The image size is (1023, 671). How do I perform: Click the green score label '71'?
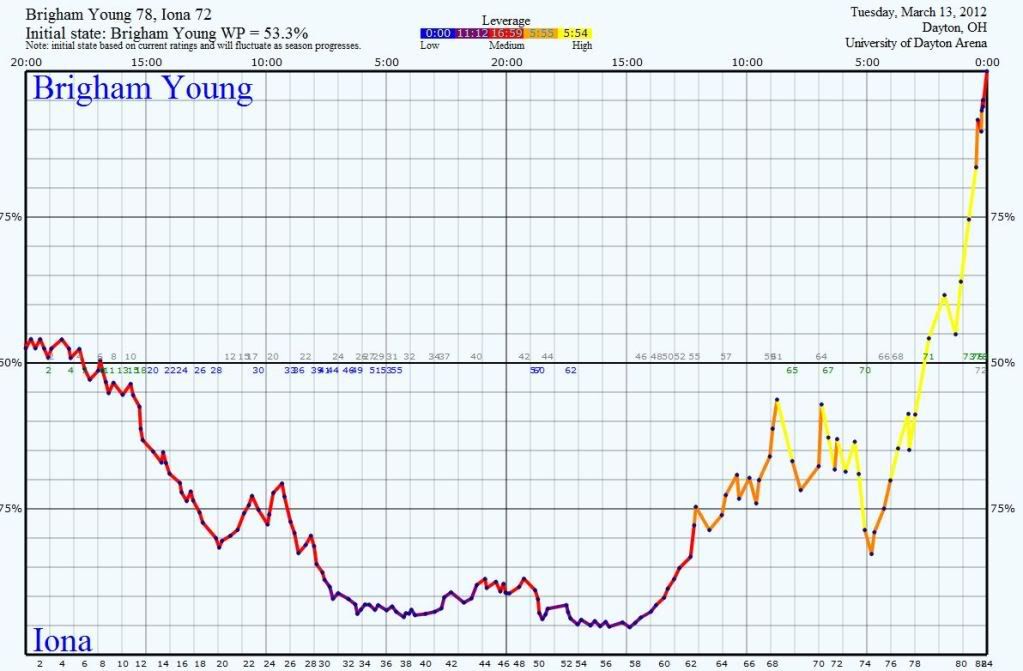(928, 356)
